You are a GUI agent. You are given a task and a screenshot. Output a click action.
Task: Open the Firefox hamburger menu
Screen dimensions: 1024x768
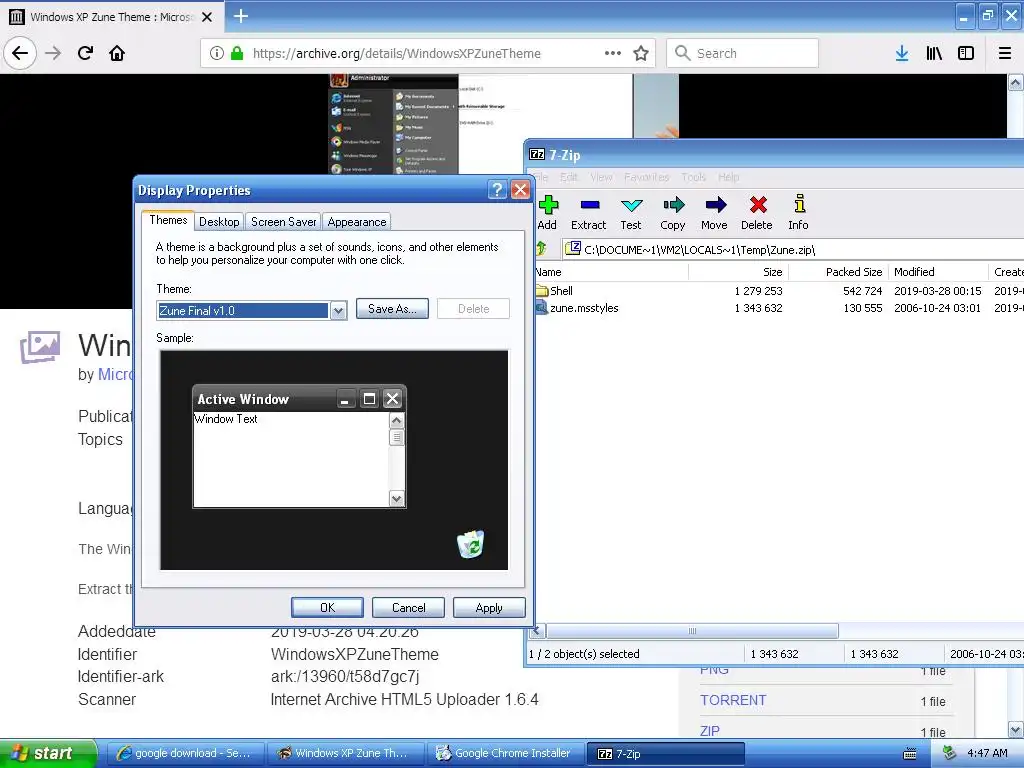[x=1004, y=53]
